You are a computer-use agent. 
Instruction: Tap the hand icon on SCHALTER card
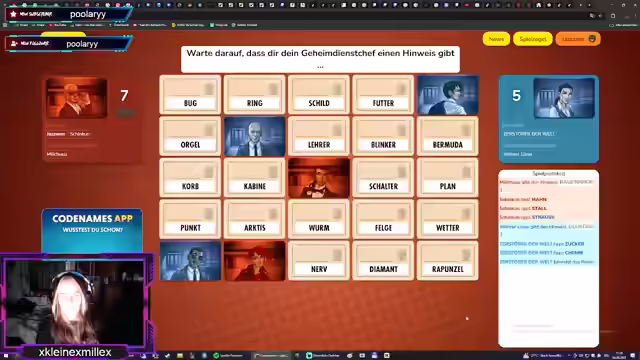(x=402, y=172)
